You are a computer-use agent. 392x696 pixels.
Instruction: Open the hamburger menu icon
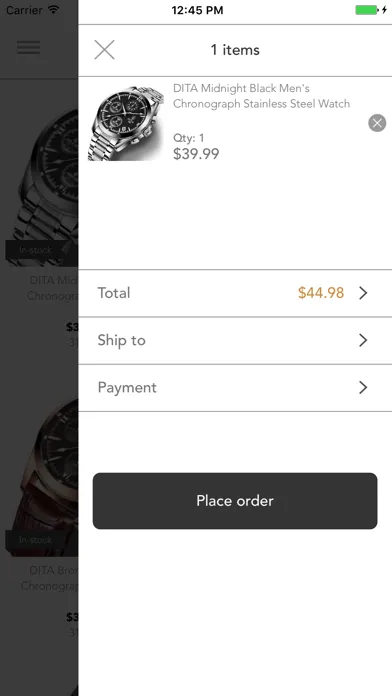(x=29, y=47)
